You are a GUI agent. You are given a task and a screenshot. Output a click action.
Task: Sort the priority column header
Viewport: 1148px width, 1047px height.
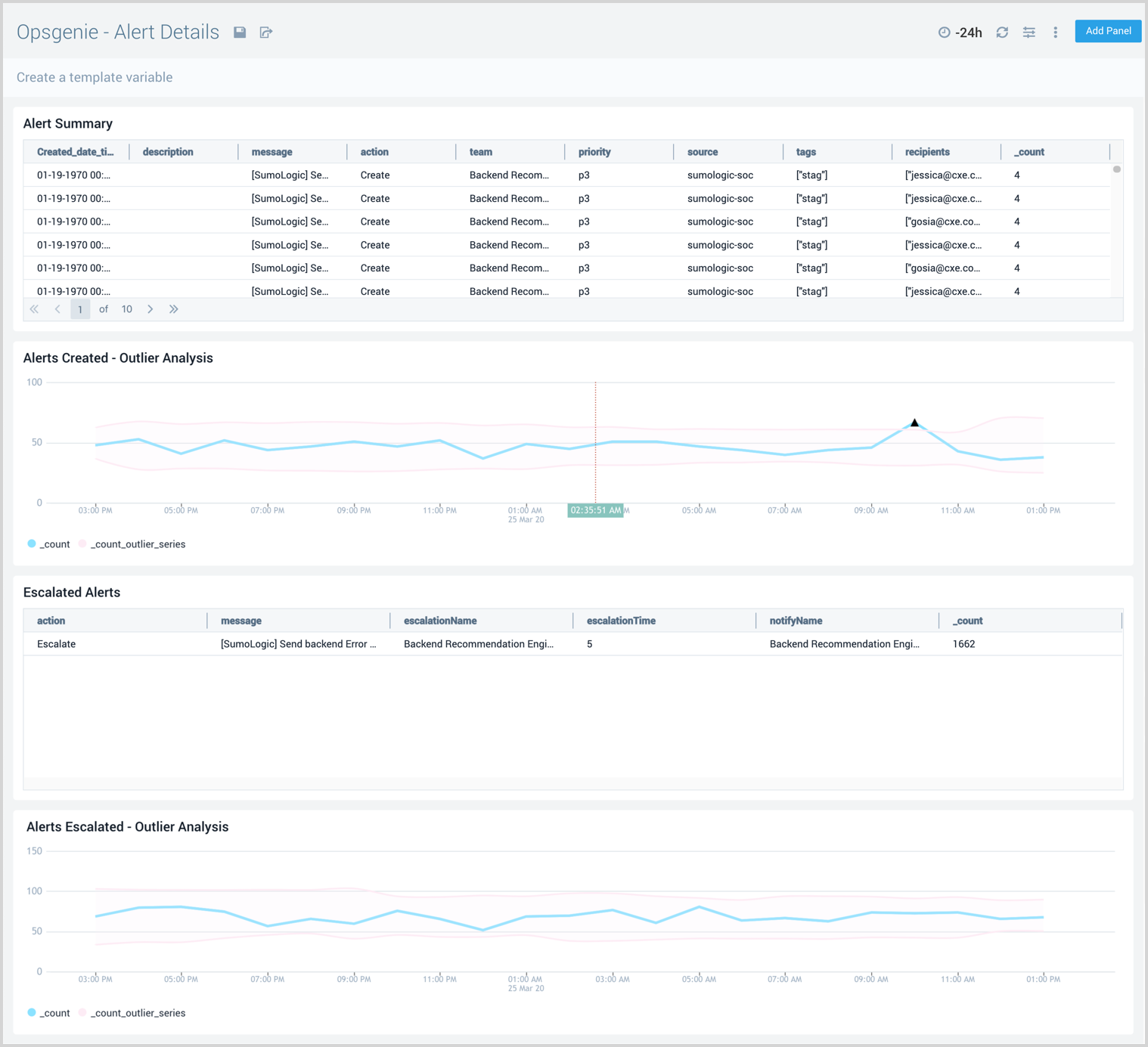[x=594, y=151]
